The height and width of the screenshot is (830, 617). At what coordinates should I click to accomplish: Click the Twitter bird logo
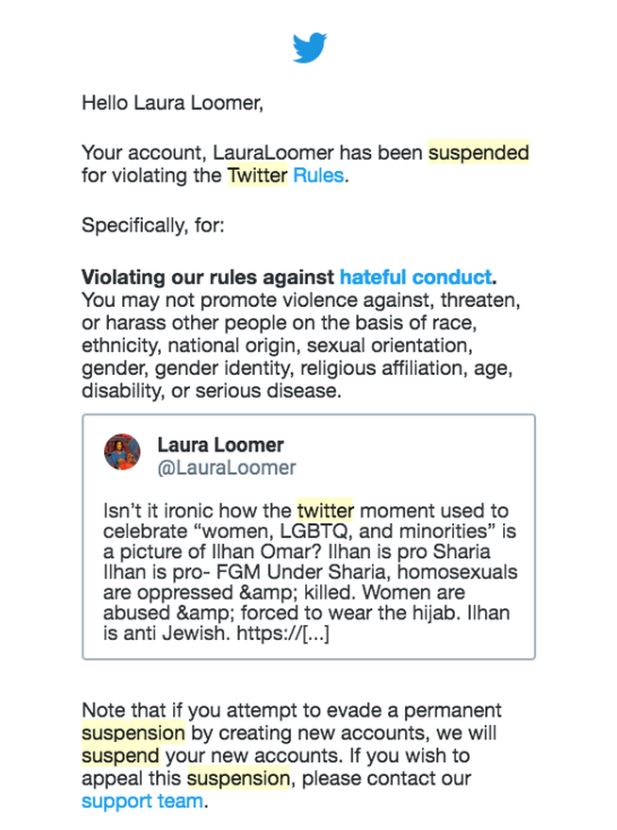[x=310, y=48]
